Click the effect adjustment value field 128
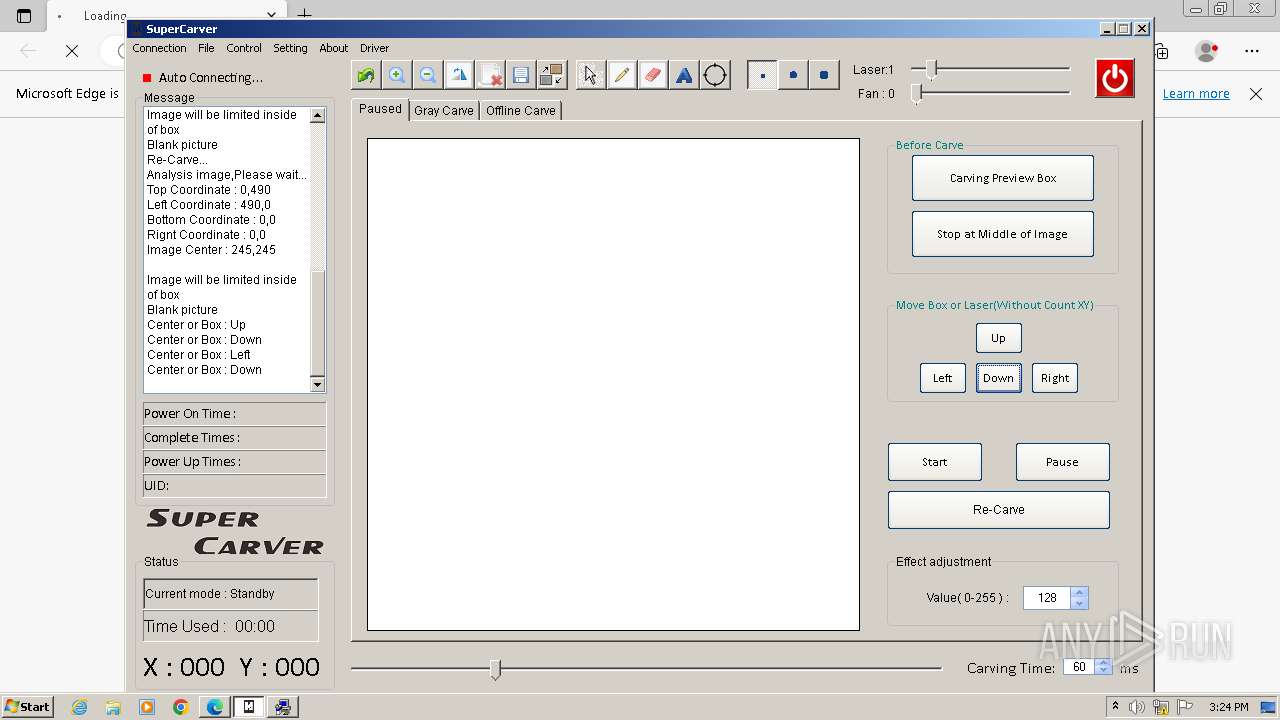Image resolution: width=1280 pixels, height=720 pixels. 1046,598
